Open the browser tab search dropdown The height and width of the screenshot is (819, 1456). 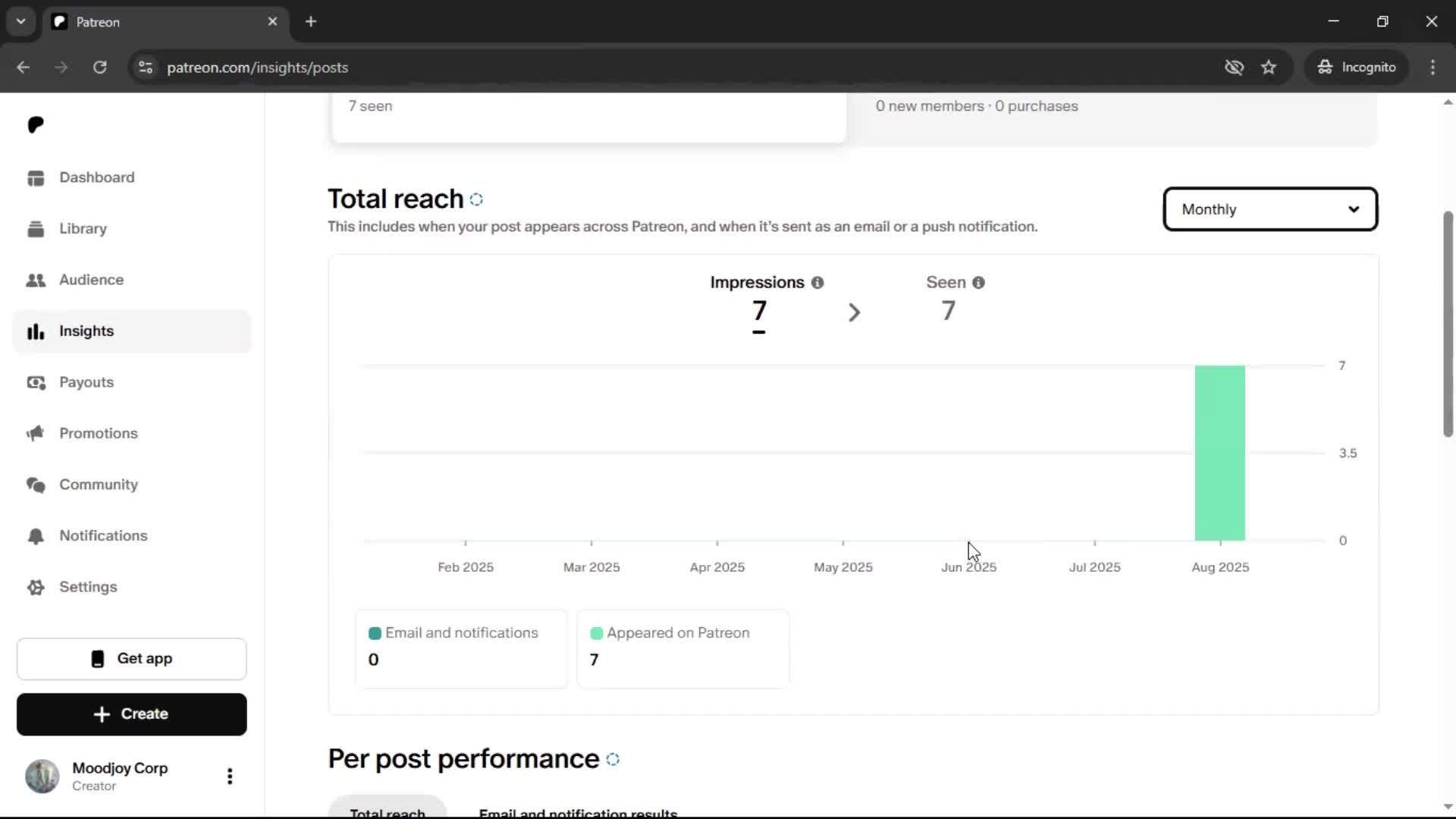(21, 21)
